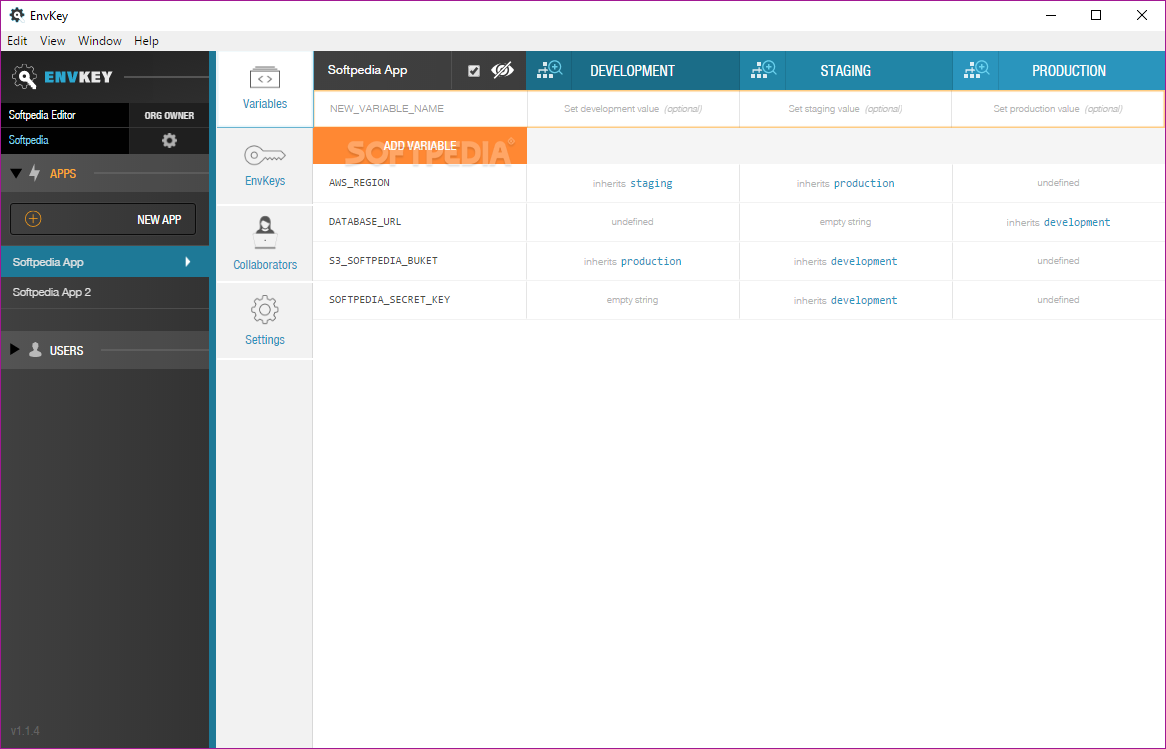Open the app Settings tab
The height and width of the screenshot is (749, 1166).
tap(265, 321)
